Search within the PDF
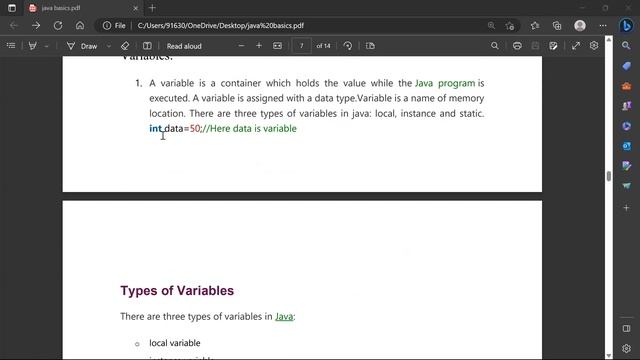640x360 pixels. (495, 46)
